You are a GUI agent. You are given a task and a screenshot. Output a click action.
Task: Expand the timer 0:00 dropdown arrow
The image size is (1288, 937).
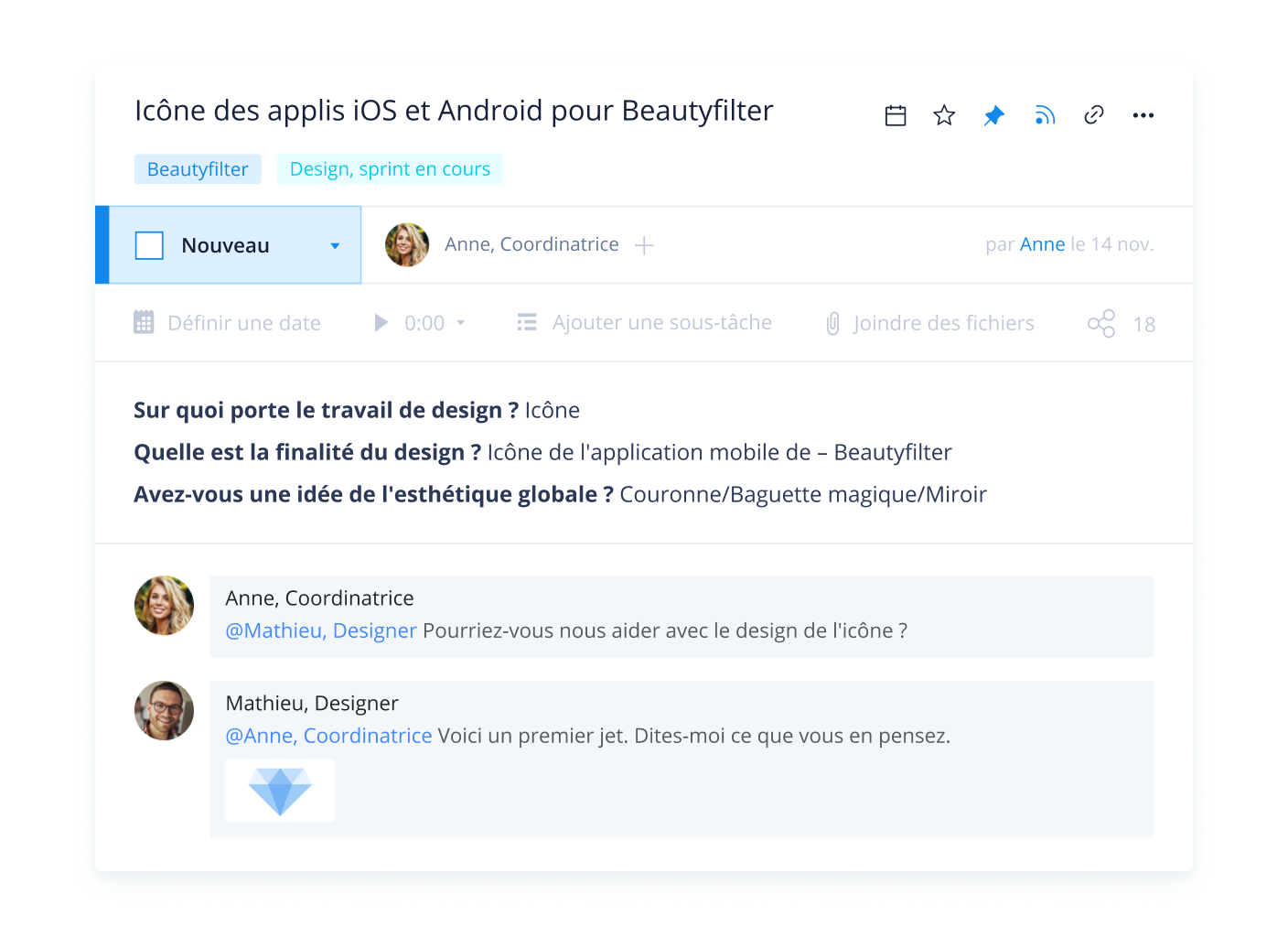click(x=461, y=323)
